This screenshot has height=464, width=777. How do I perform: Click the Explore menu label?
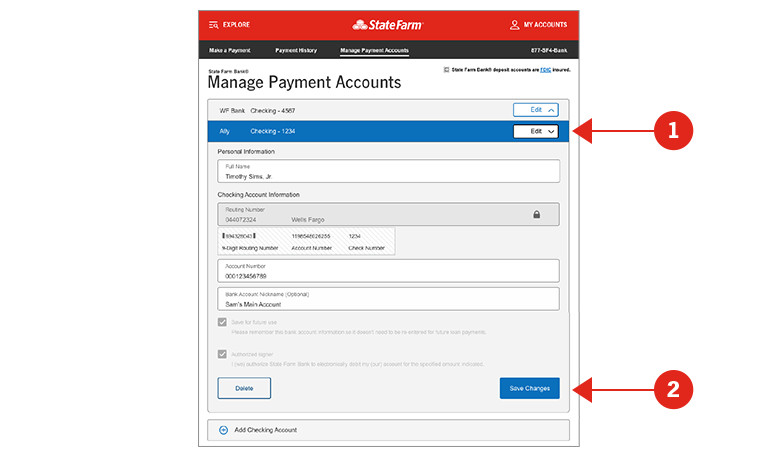click(236, 25)
